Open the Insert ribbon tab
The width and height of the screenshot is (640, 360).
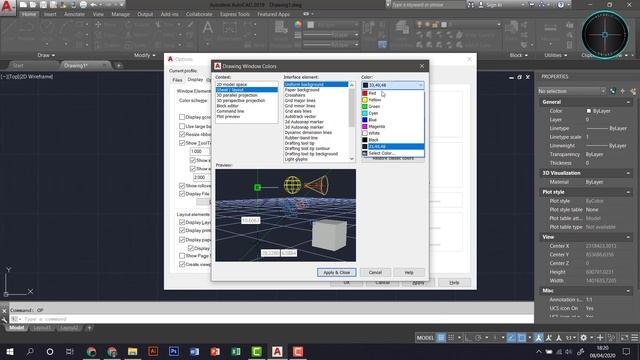pyautogui.click(x=50, y=14)
